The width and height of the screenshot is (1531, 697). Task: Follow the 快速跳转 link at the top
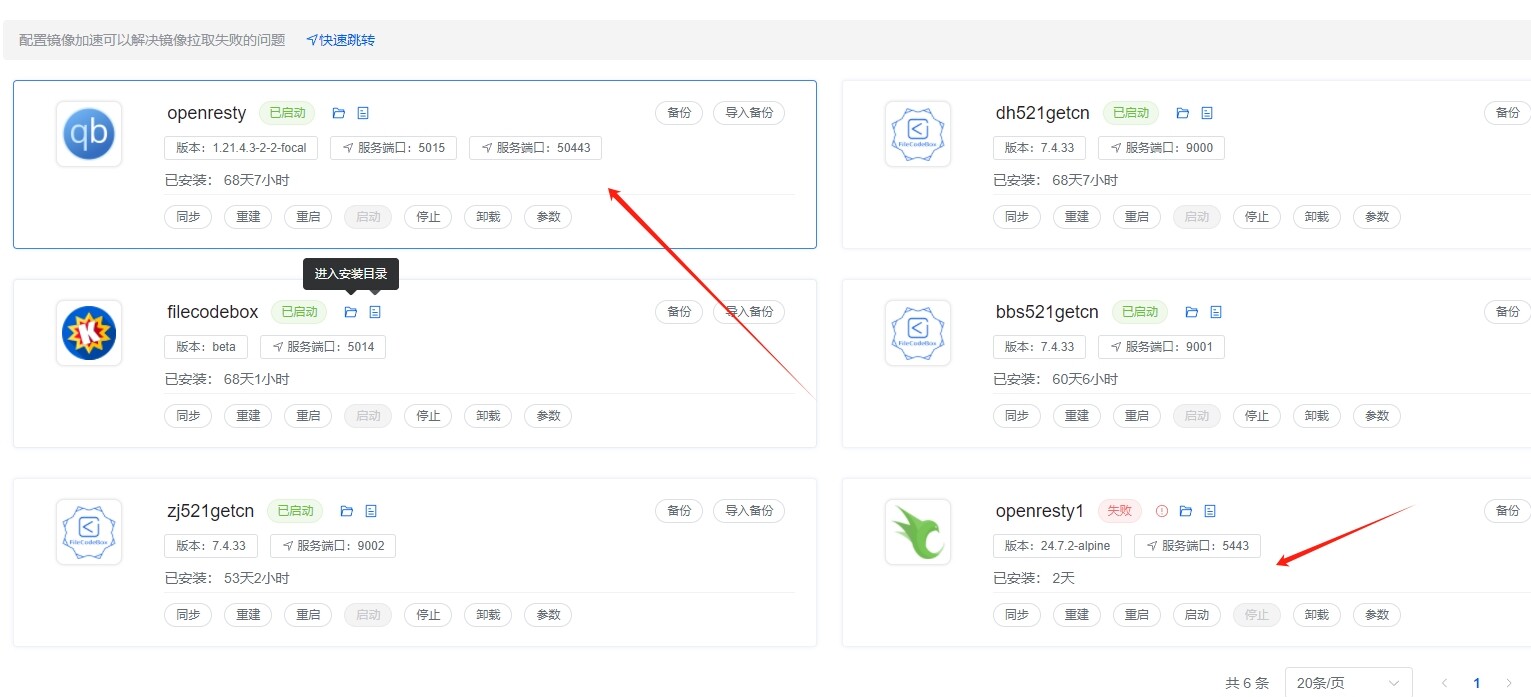(x=340, y=40)
